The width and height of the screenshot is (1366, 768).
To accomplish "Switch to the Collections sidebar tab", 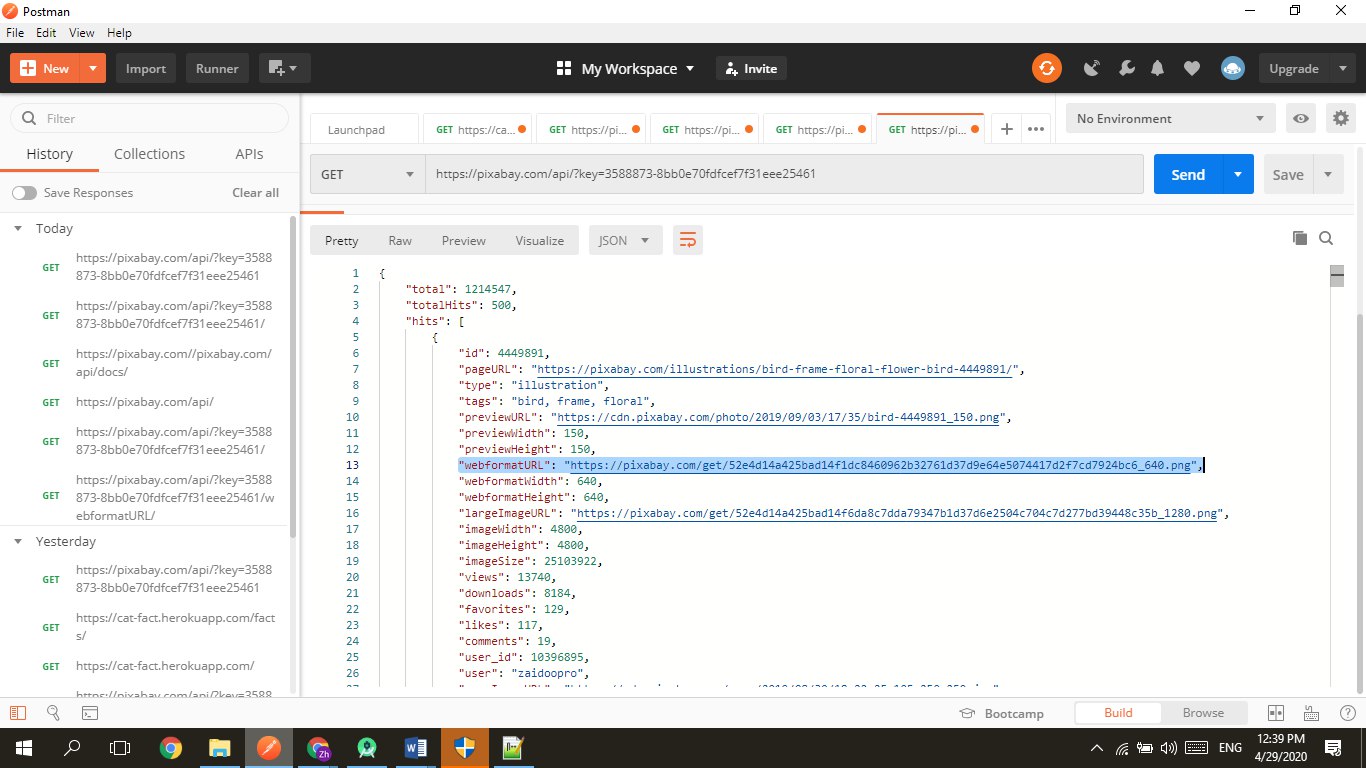I will pos(149,154).
